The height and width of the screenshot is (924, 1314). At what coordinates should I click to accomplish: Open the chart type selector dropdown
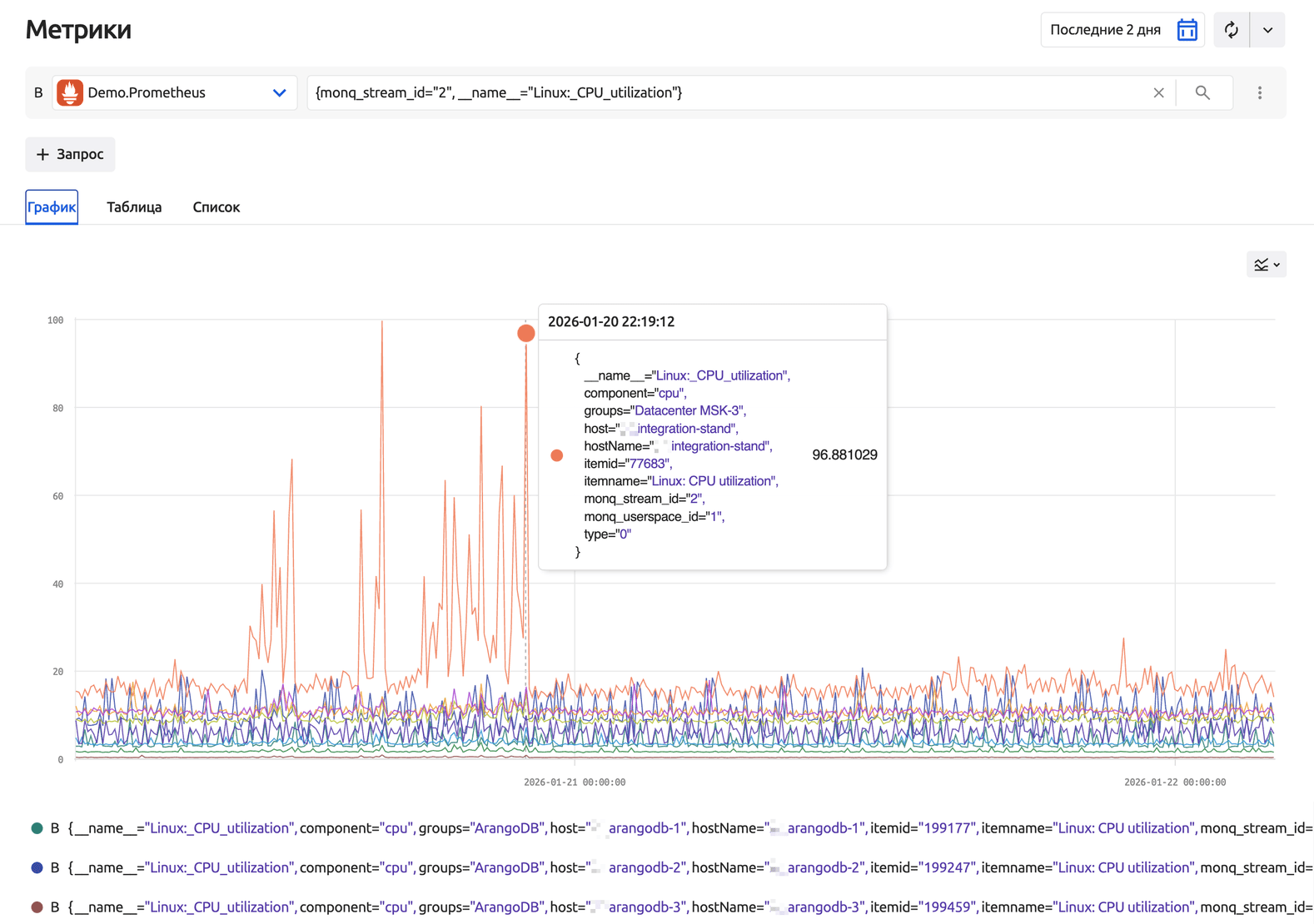(x=1266, y=265)
